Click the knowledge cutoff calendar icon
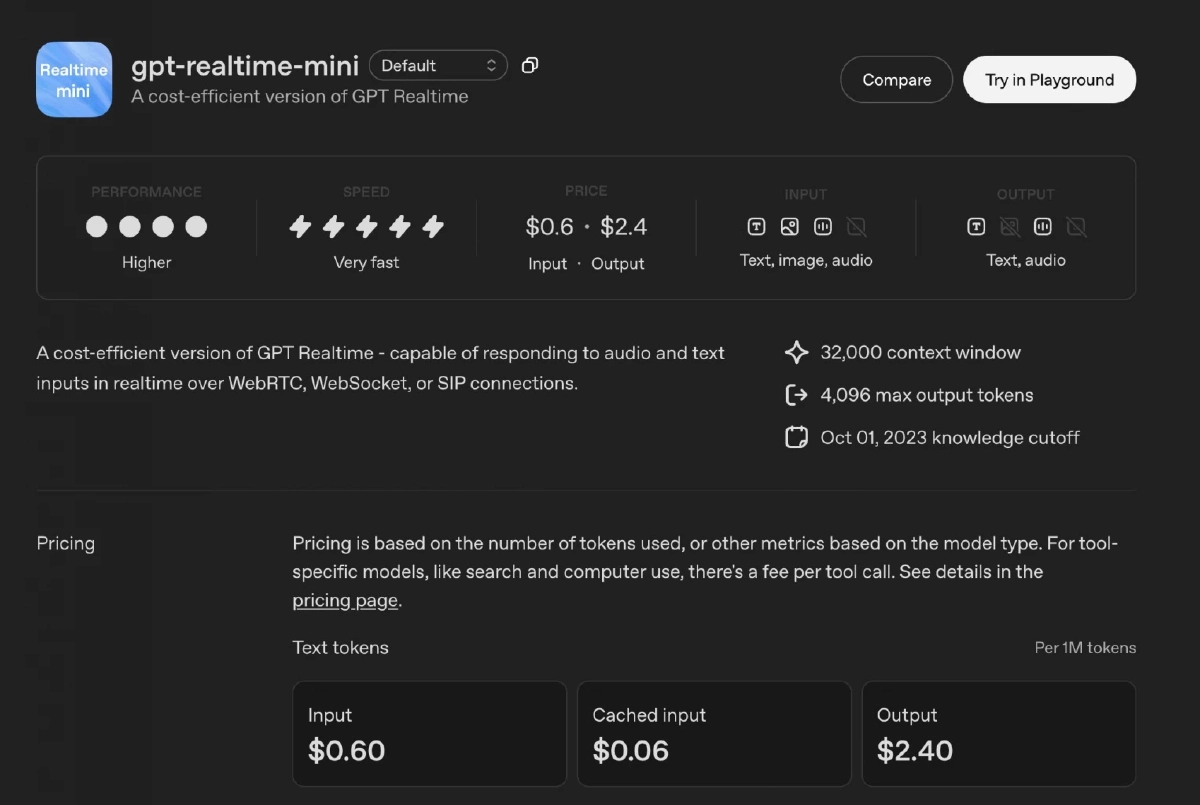1200x805 pixels. (x=796, y=438)
